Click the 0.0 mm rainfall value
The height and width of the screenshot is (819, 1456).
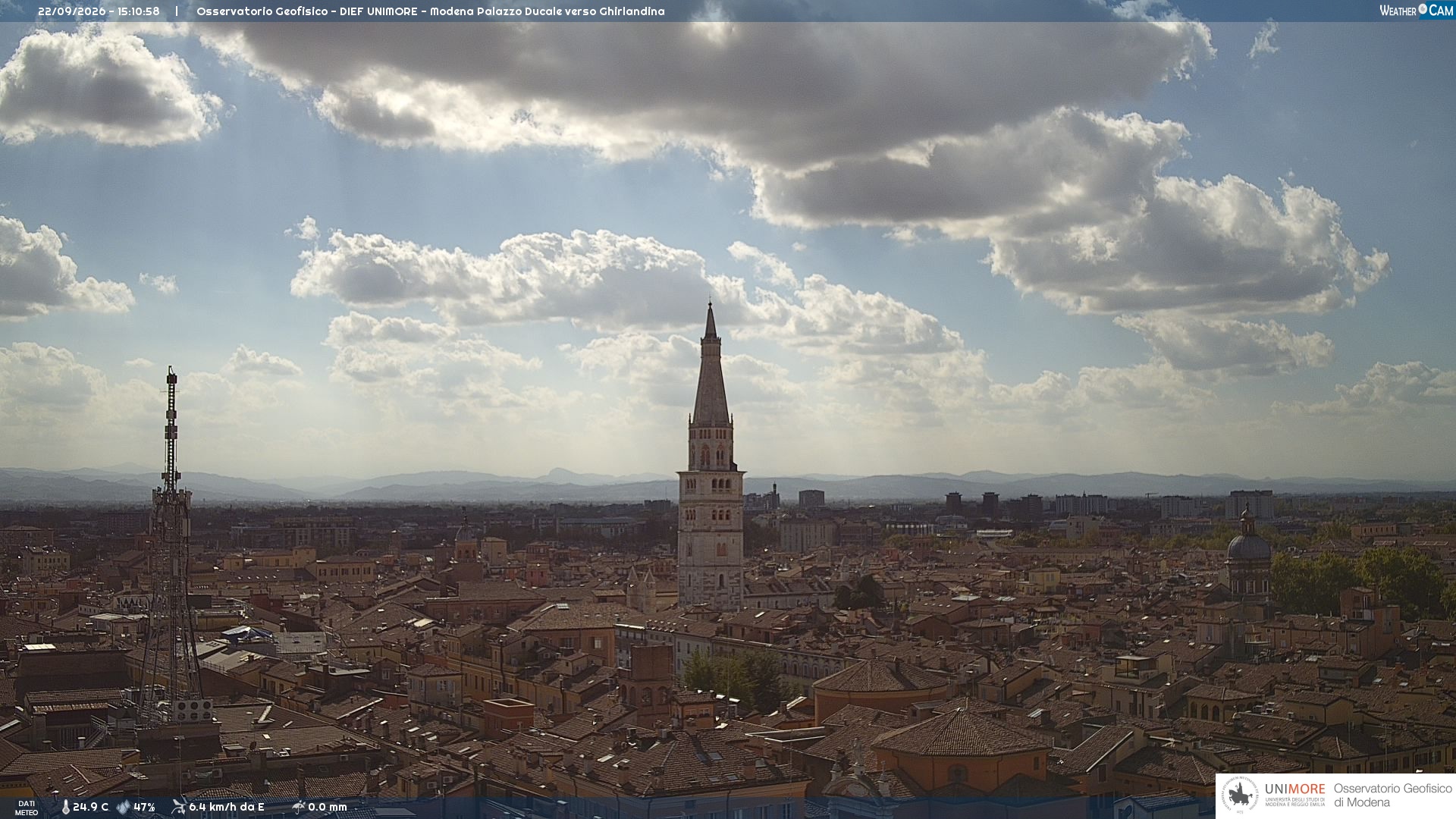pos(328,807)
